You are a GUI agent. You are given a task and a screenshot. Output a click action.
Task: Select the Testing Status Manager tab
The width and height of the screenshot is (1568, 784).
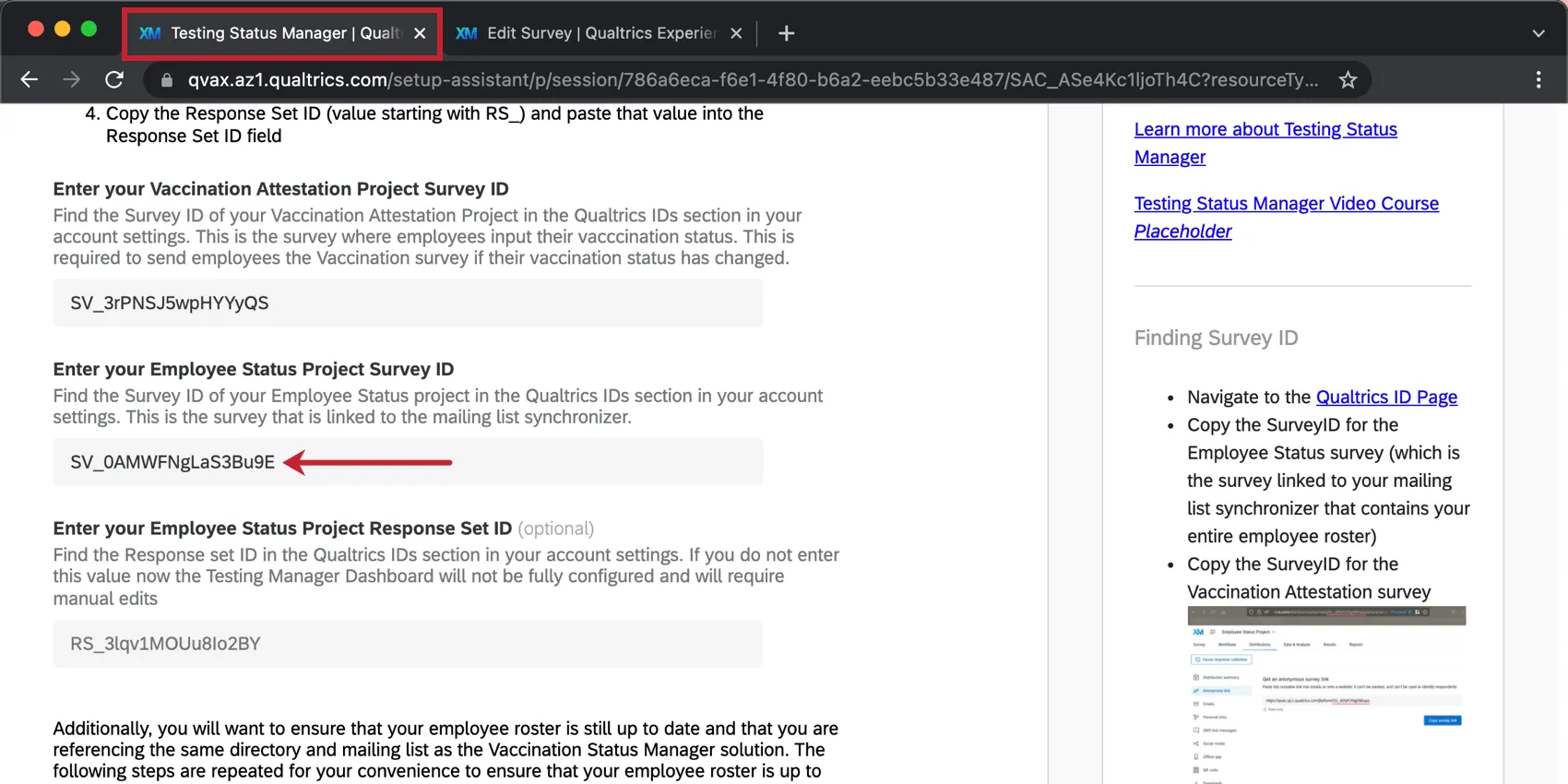click(277, 33)
